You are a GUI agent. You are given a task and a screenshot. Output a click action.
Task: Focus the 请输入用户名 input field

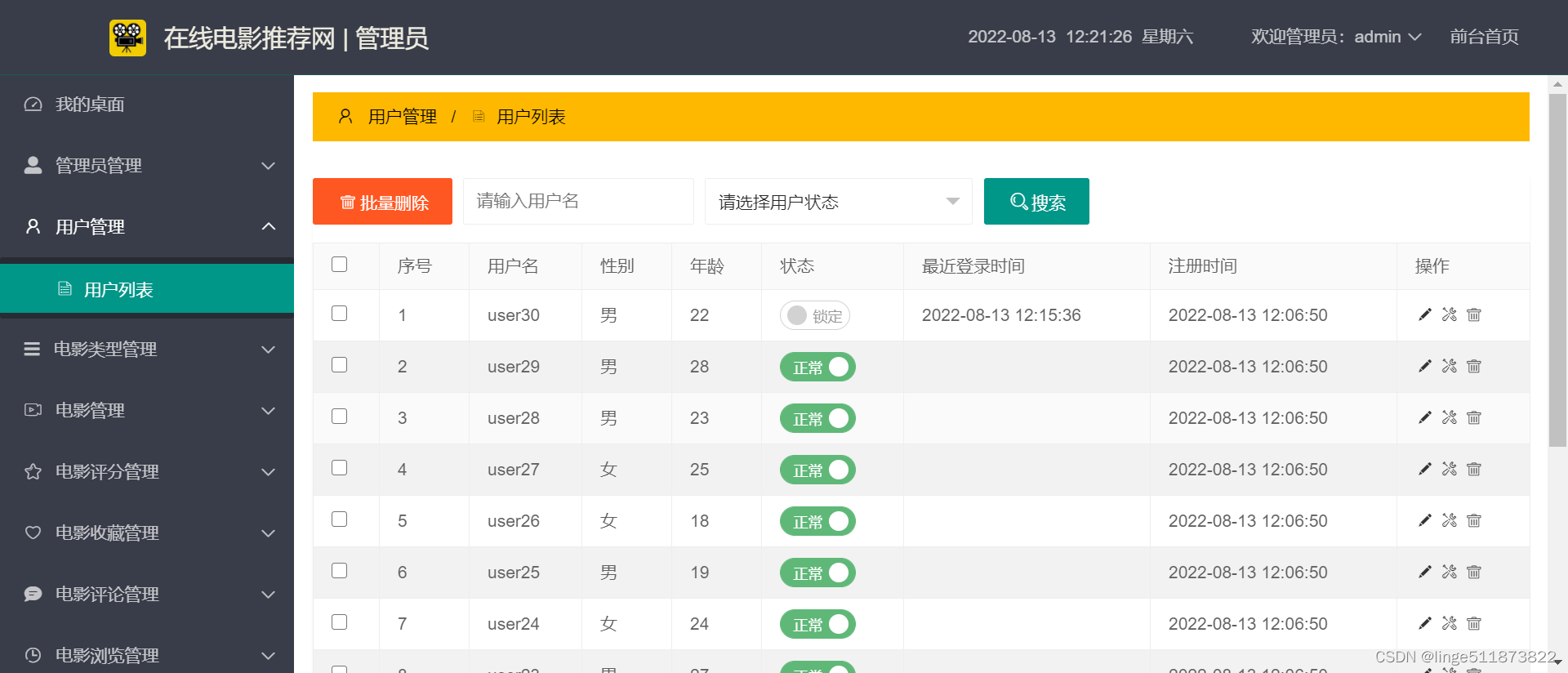point(578,202)
